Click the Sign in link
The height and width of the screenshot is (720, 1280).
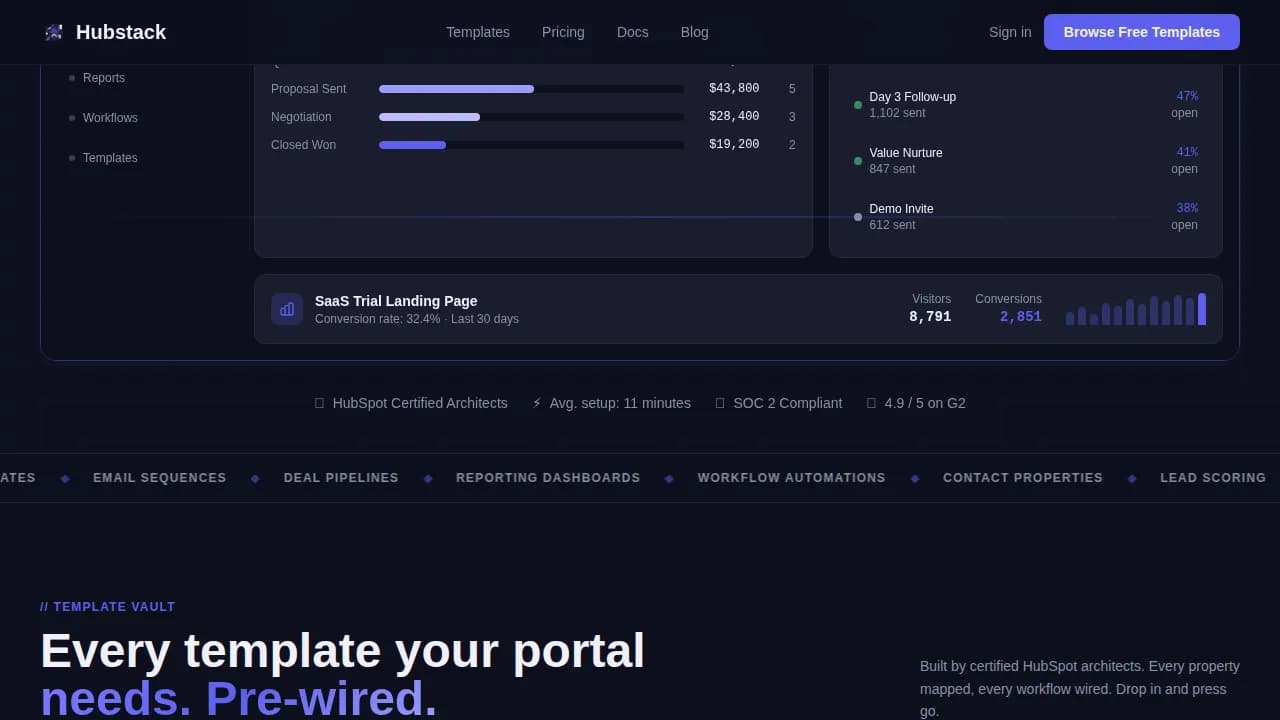(x=1009, y=31)
